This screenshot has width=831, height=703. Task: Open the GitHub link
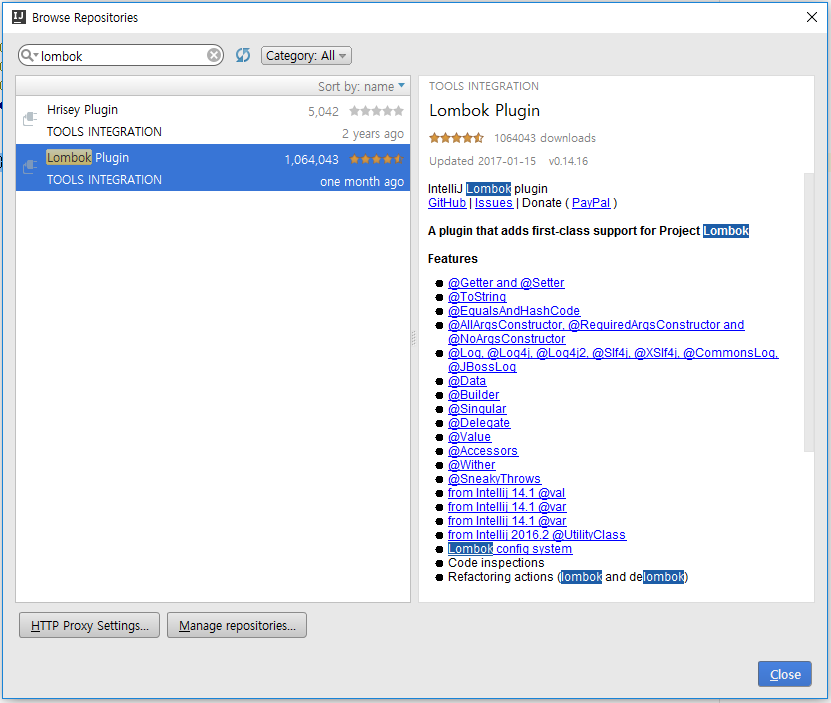coord(447,203)
